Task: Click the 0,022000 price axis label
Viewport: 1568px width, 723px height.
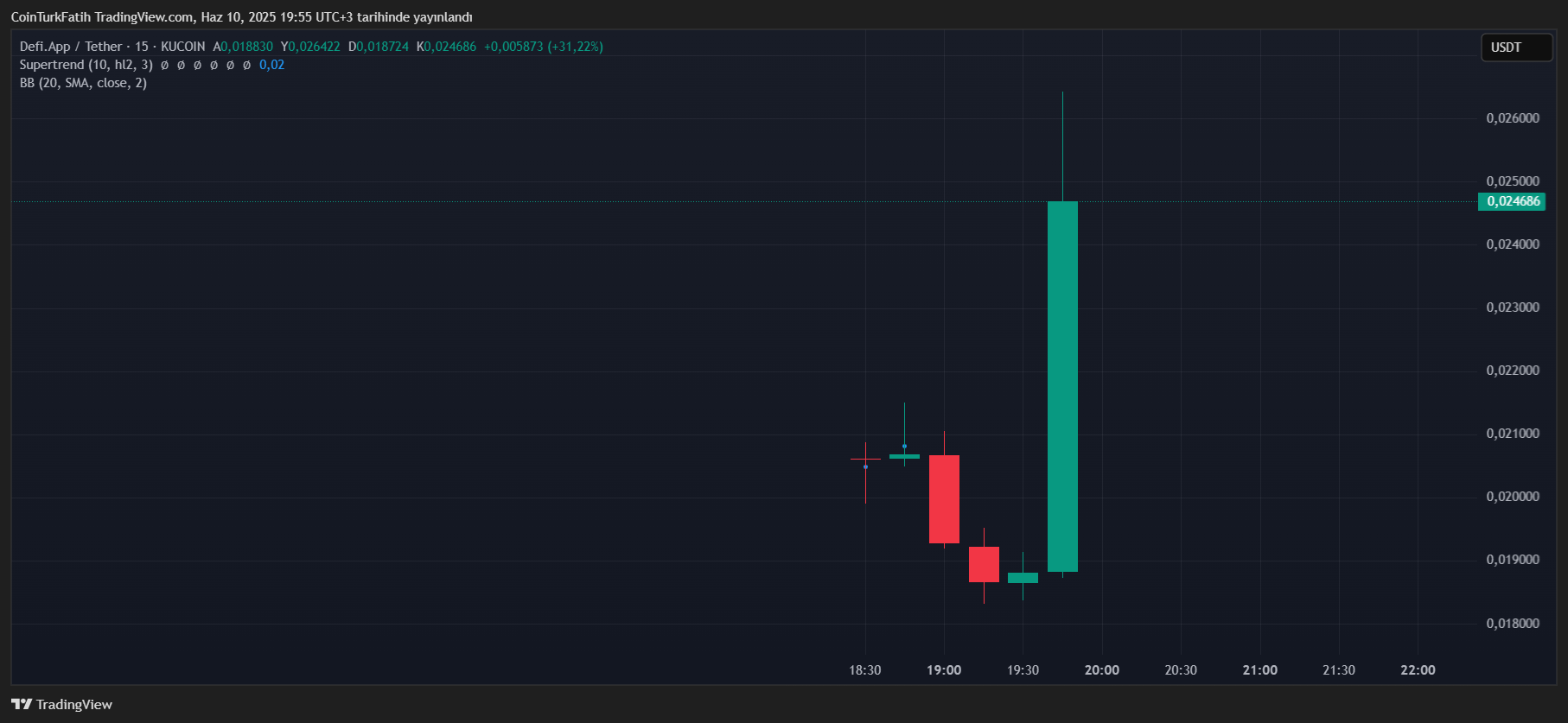Action: (x=1513, y=371)
